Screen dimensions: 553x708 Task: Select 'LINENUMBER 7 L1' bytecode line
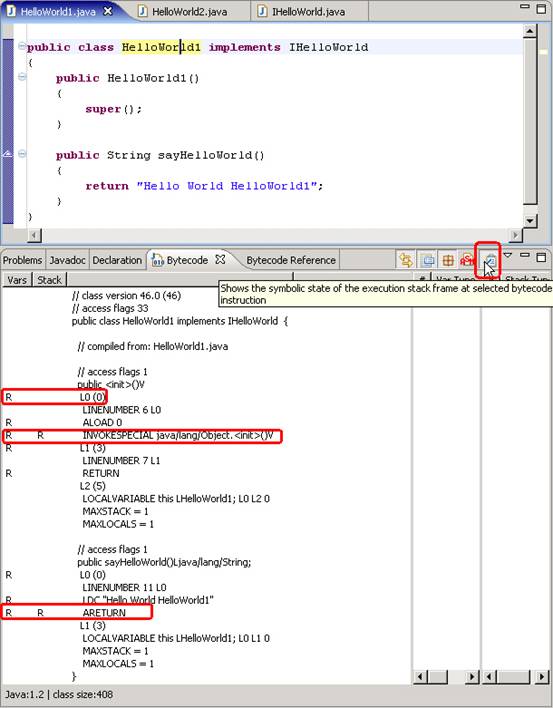[121, 461]
